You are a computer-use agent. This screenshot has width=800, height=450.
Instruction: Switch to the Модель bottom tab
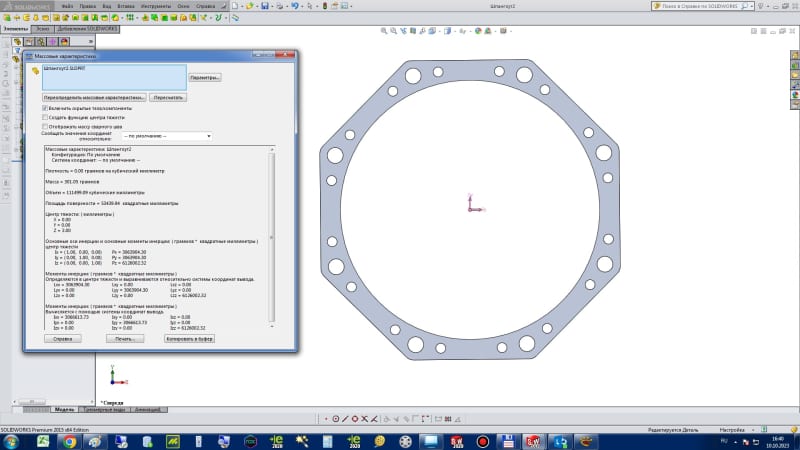pyautogui.click(x=64, y=410)
